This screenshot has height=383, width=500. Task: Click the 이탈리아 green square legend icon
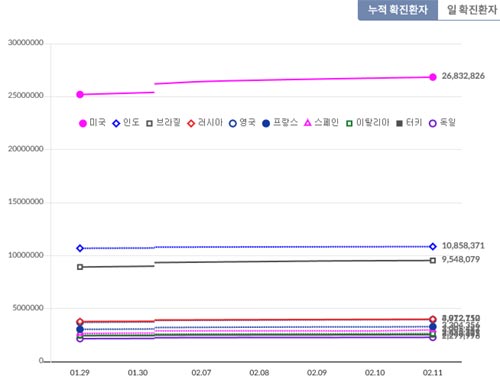[x=349, y=124]
